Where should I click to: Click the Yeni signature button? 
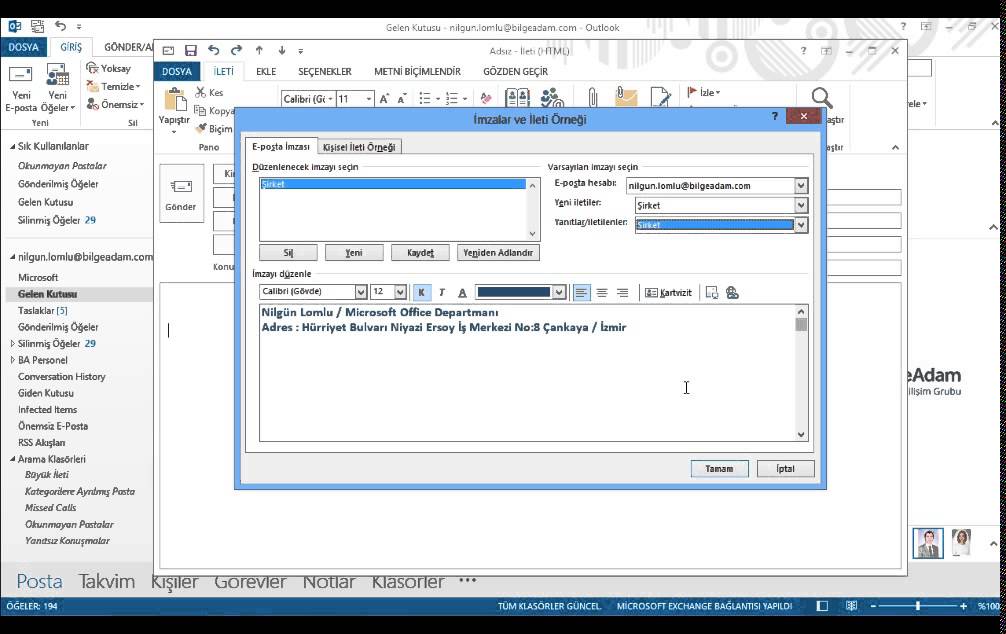pyautogui.click(x=354, y=253)
